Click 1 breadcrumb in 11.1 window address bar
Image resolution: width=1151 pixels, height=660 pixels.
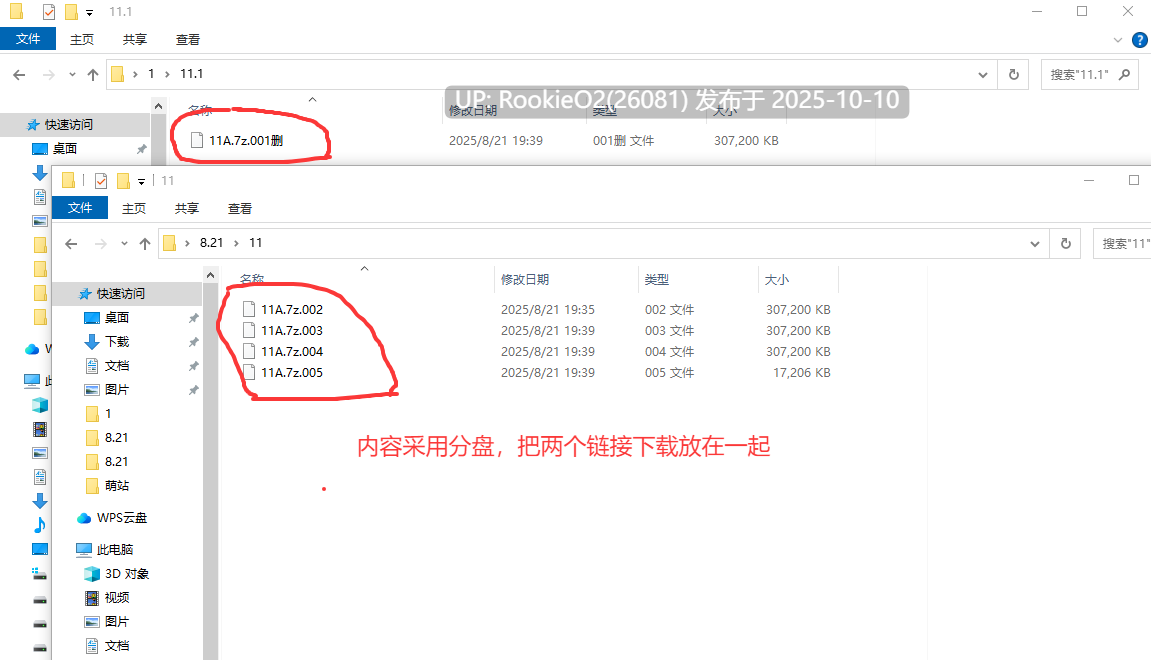pos(151,74)
